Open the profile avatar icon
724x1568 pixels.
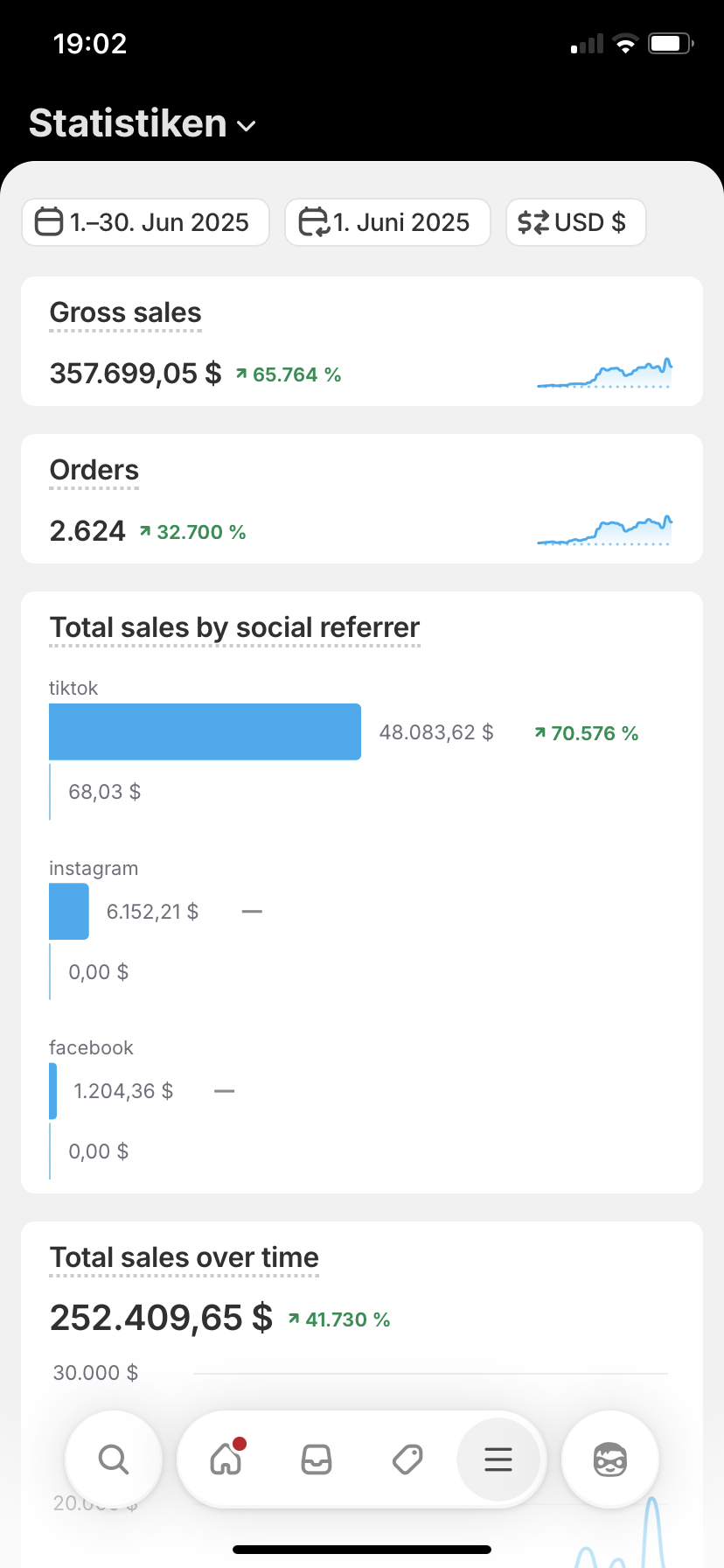(x=610, y=1459)
